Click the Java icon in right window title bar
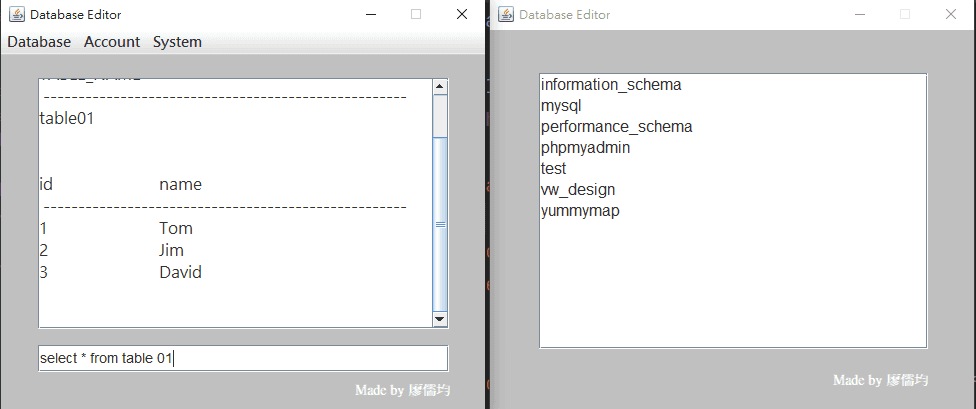 (506, 14)
